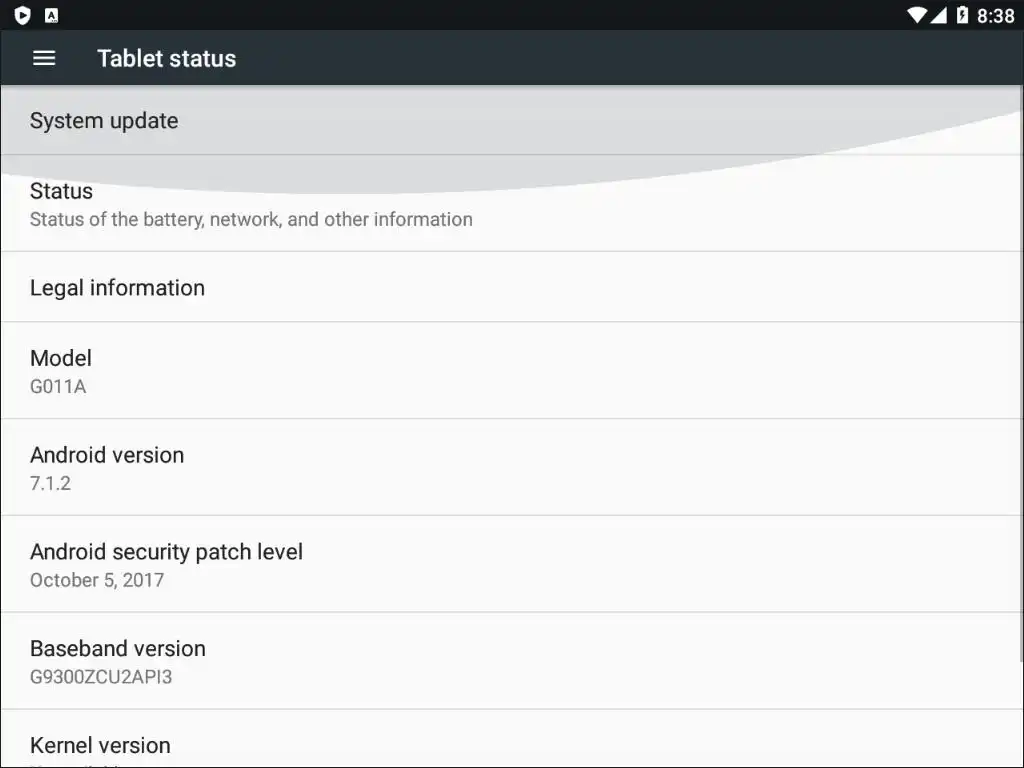Select Android security patch level heading
The image size is (1024, 768).
pyautogui.click(x=166, y=552)
